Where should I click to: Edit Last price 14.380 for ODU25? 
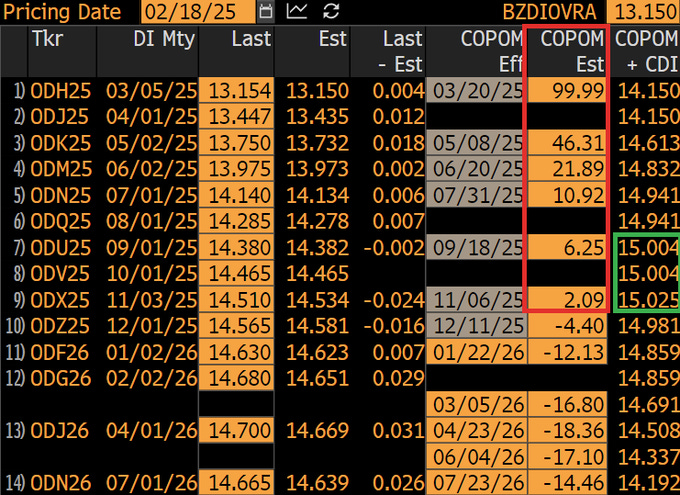236,247
